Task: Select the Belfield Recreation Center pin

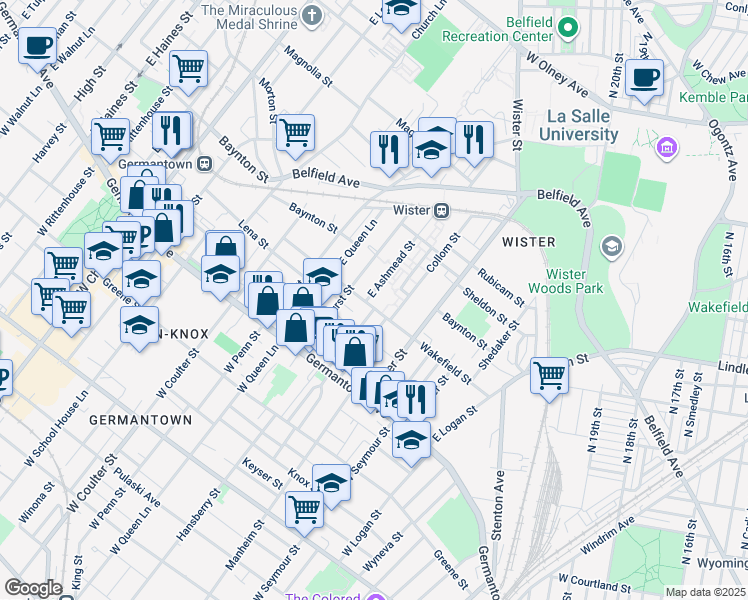Action: coord(567,27)
